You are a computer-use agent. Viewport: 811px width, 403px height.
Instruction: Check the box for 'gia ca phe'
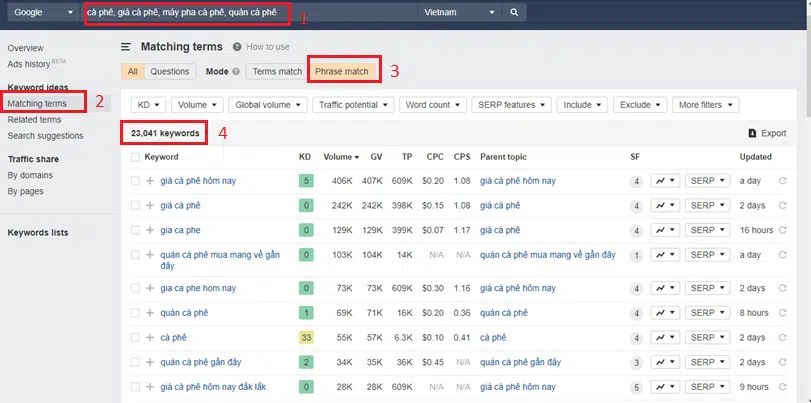click(x=135, y=230)
